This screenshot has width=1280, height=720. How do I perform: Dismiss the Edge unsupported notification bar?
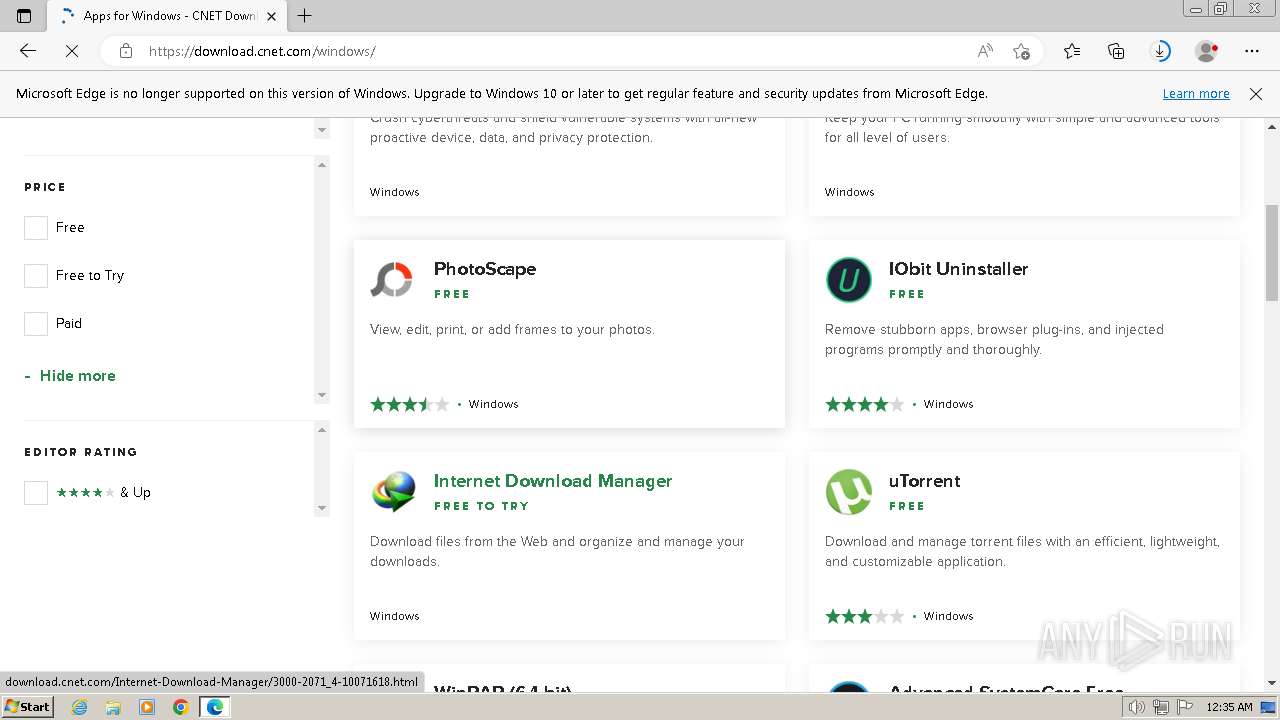coord(1256,94)
